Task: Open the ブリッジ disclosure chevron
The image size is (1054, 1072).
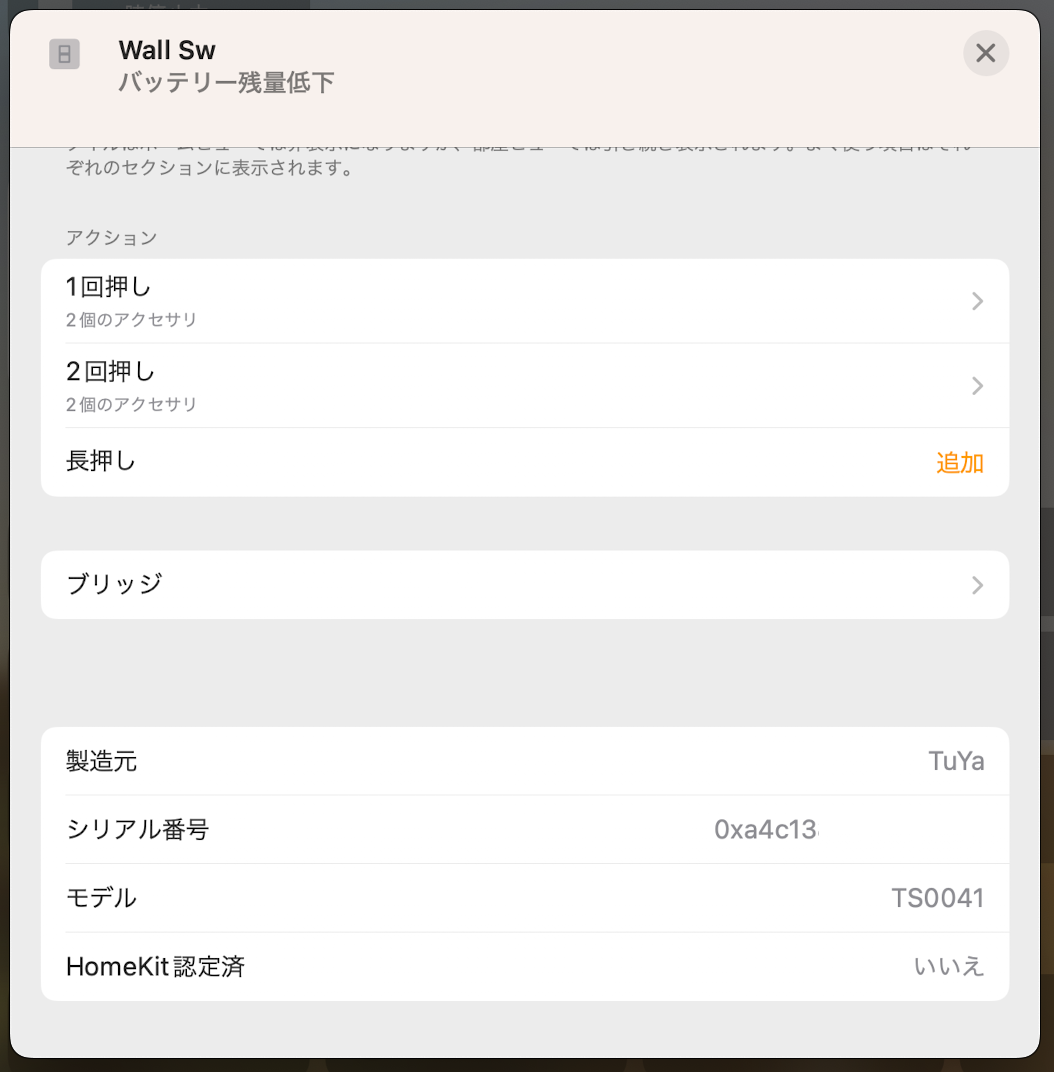Action: point(977,585)
